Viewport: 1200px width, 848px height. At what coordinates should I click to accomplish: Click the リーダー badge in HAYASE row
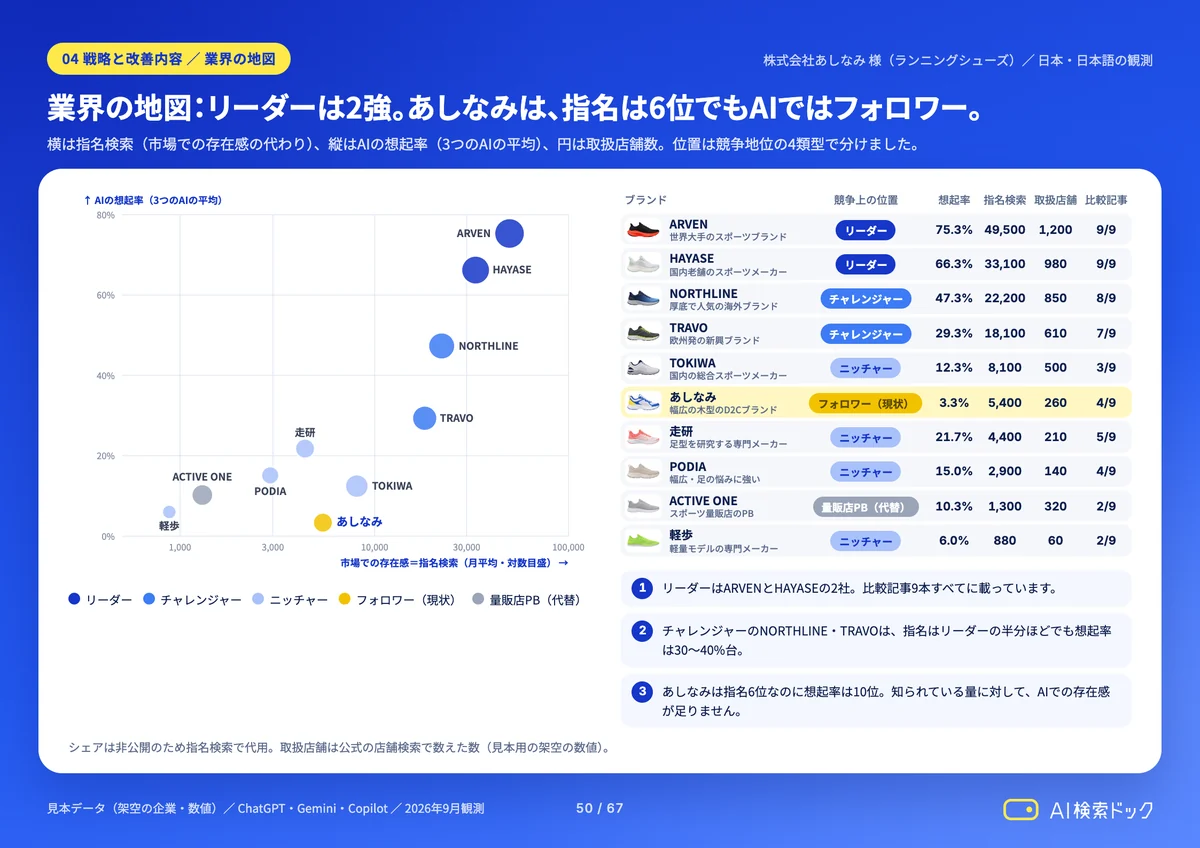[865, 264]
